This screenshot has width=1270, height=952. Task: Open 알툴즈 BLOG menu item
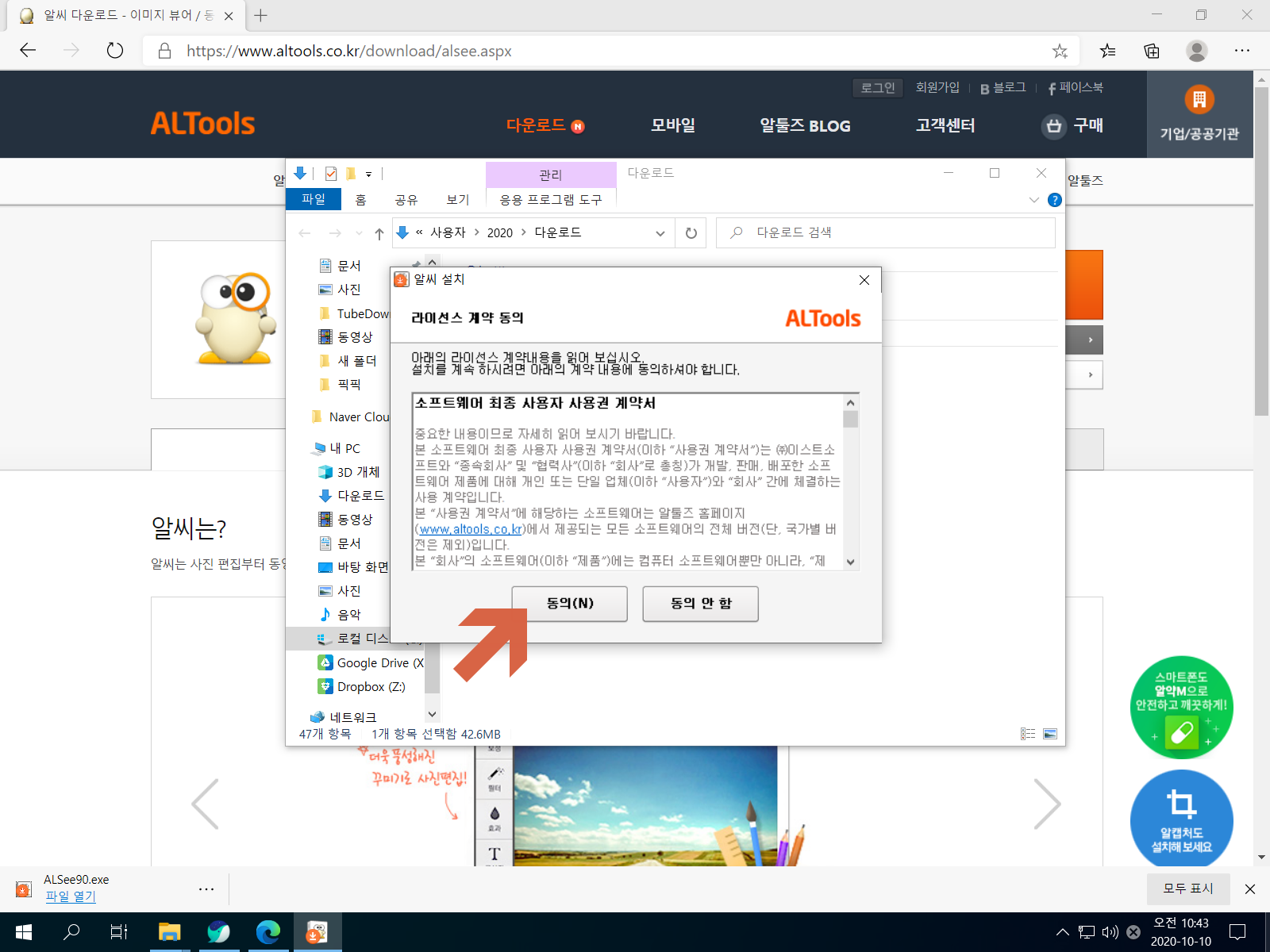click(805, 125)
